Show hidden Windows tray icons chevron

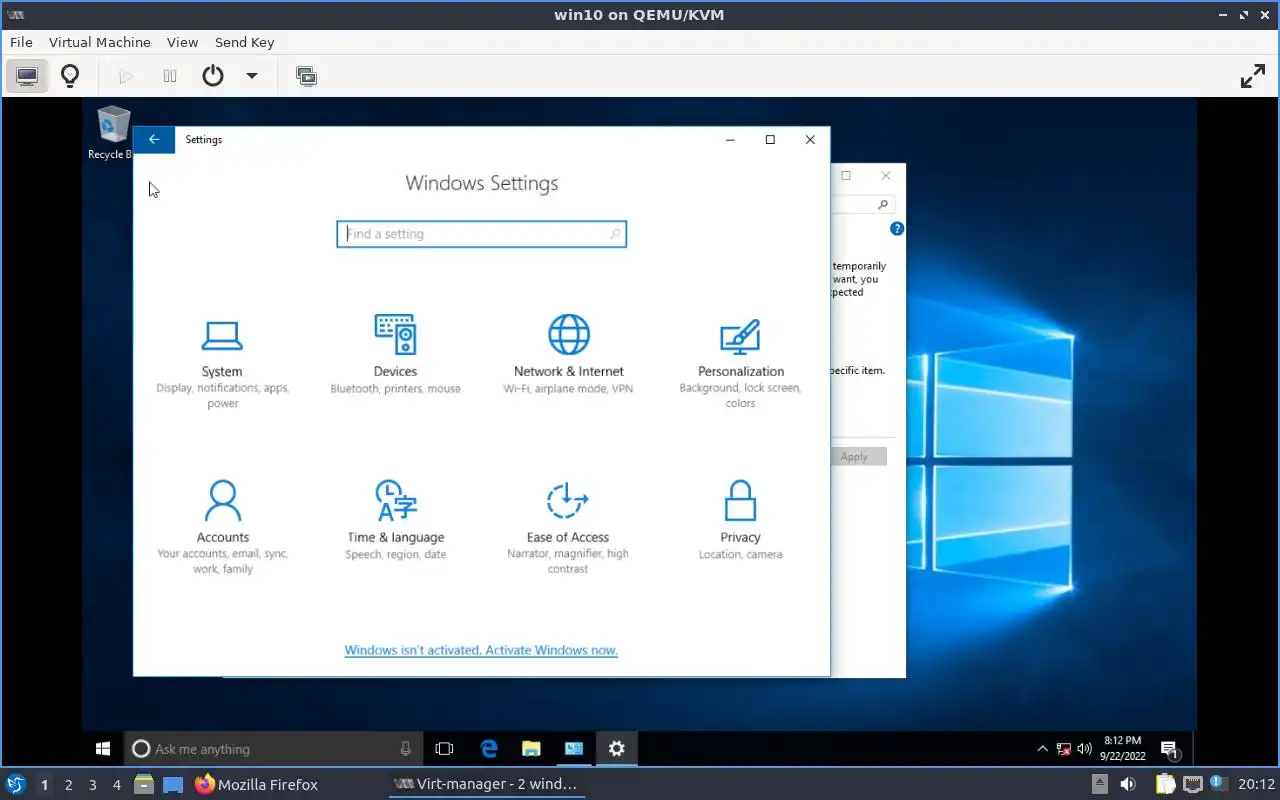1042,748
